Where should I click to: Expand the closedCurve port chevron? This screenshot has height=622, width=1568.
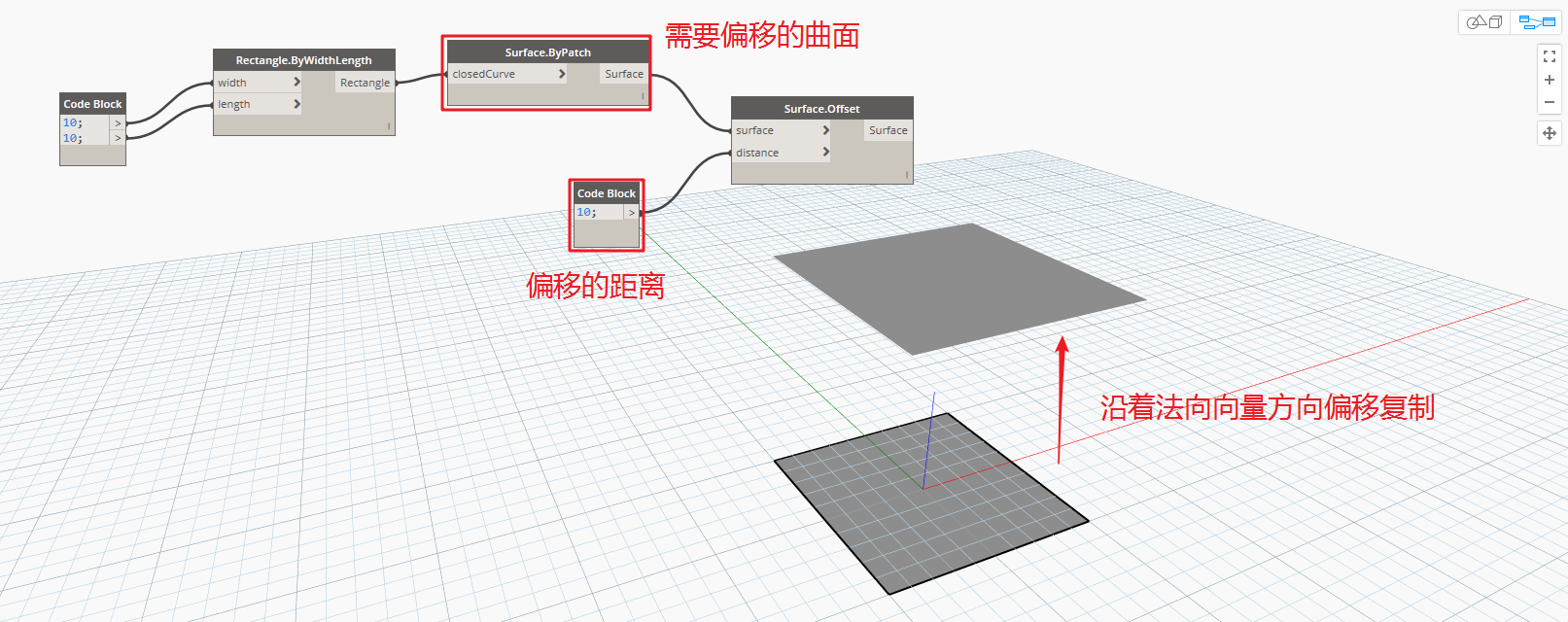562,74
